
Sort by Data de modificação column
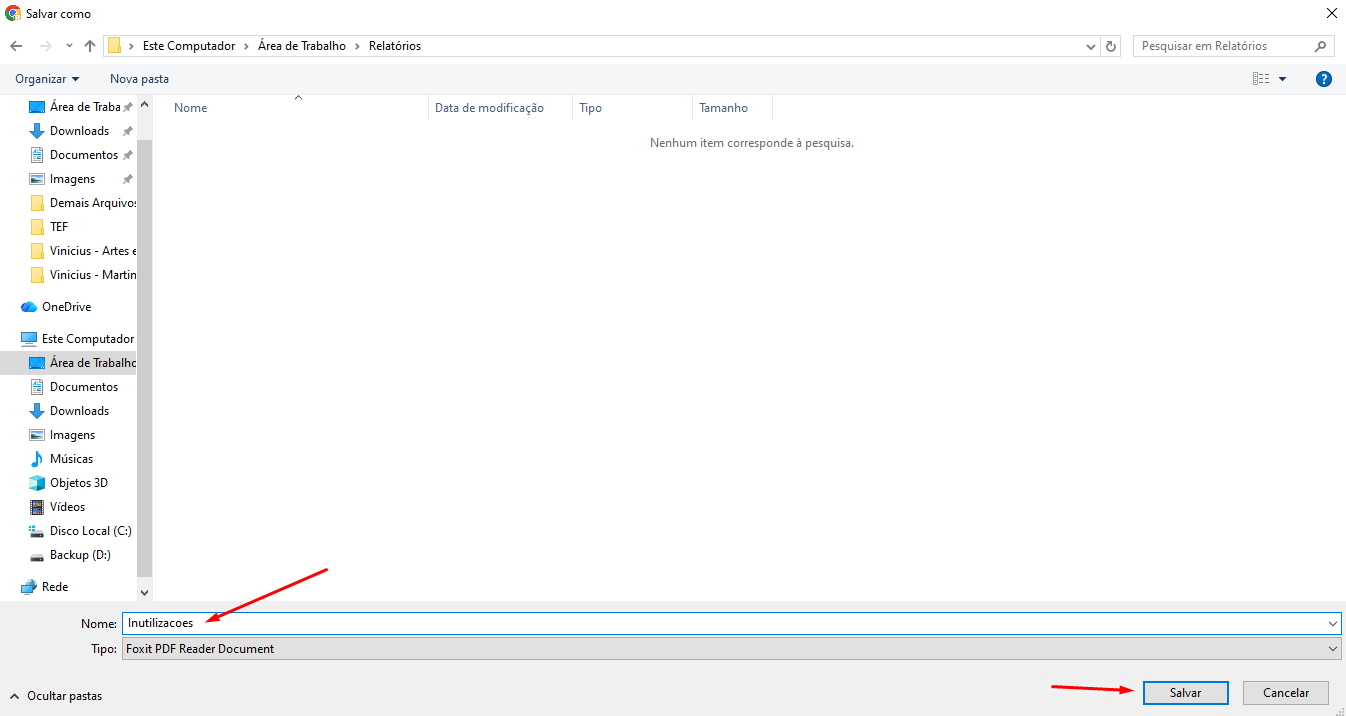pos(489,108)
